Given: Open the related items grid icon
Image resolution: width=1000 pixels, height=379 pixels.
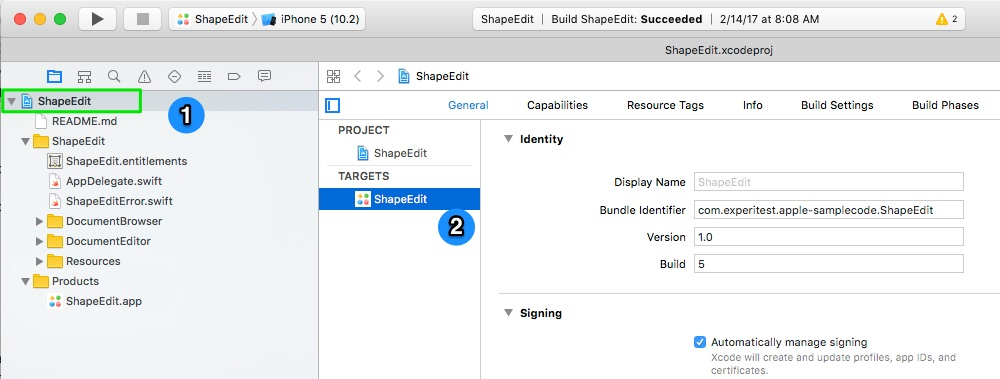Looking at the screenshot, I should (x=334, y=77).
